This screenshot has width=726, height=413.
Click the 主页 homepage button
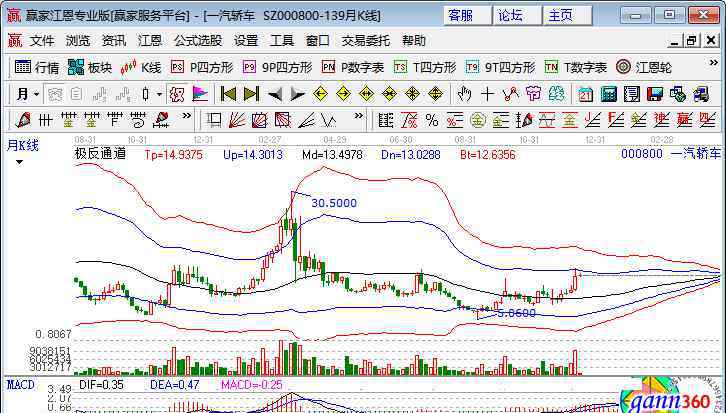(568, 16)
